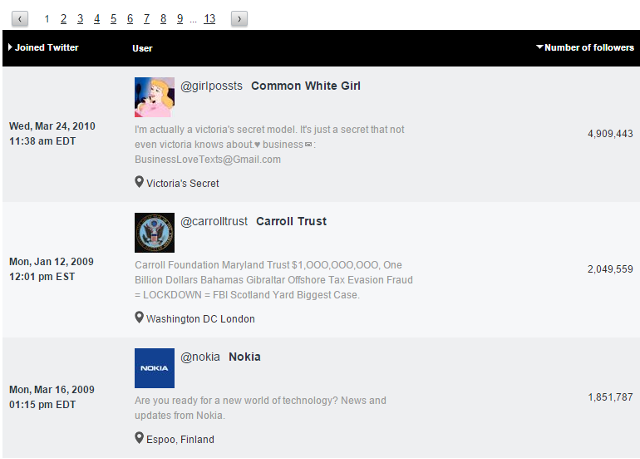
Task: Open the Nokia logo avatar
Action: (x=155, y=368)
